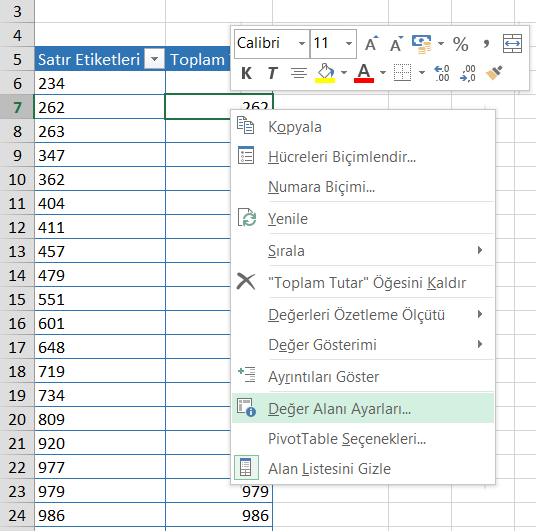
Task: Click Increase Decimal icon
Action: (442, 73)
